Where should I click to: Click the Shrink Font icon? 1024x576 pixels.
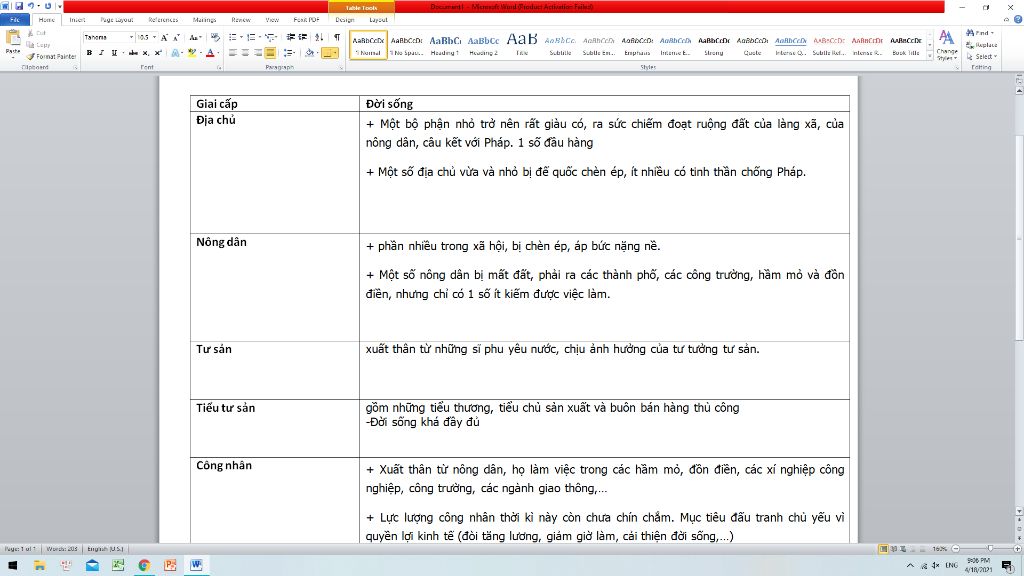(x=176, y=37)
